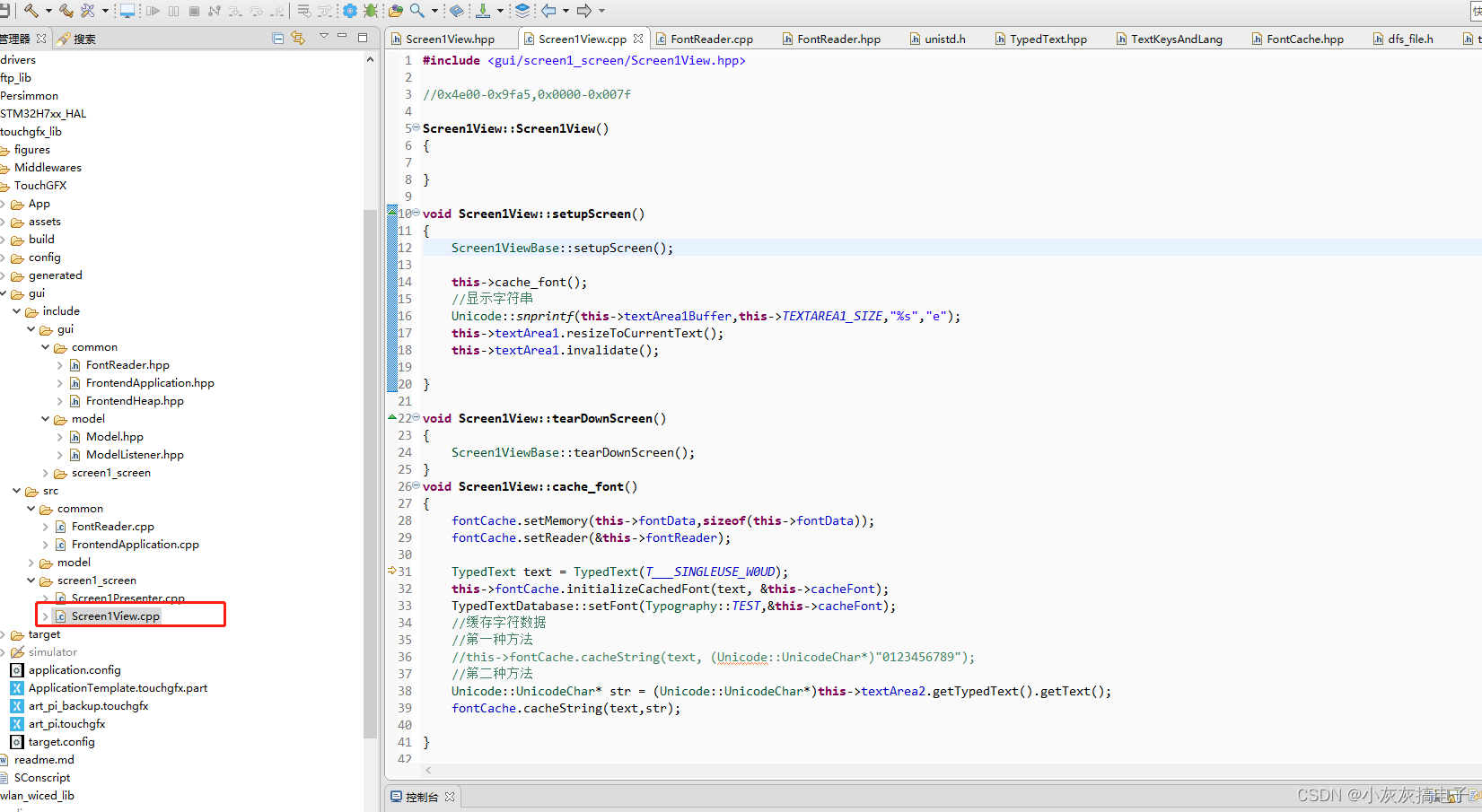Click the Resume play icon
Image resolution: width=1482 pixels, height=812 pixels.
(154, 11)
